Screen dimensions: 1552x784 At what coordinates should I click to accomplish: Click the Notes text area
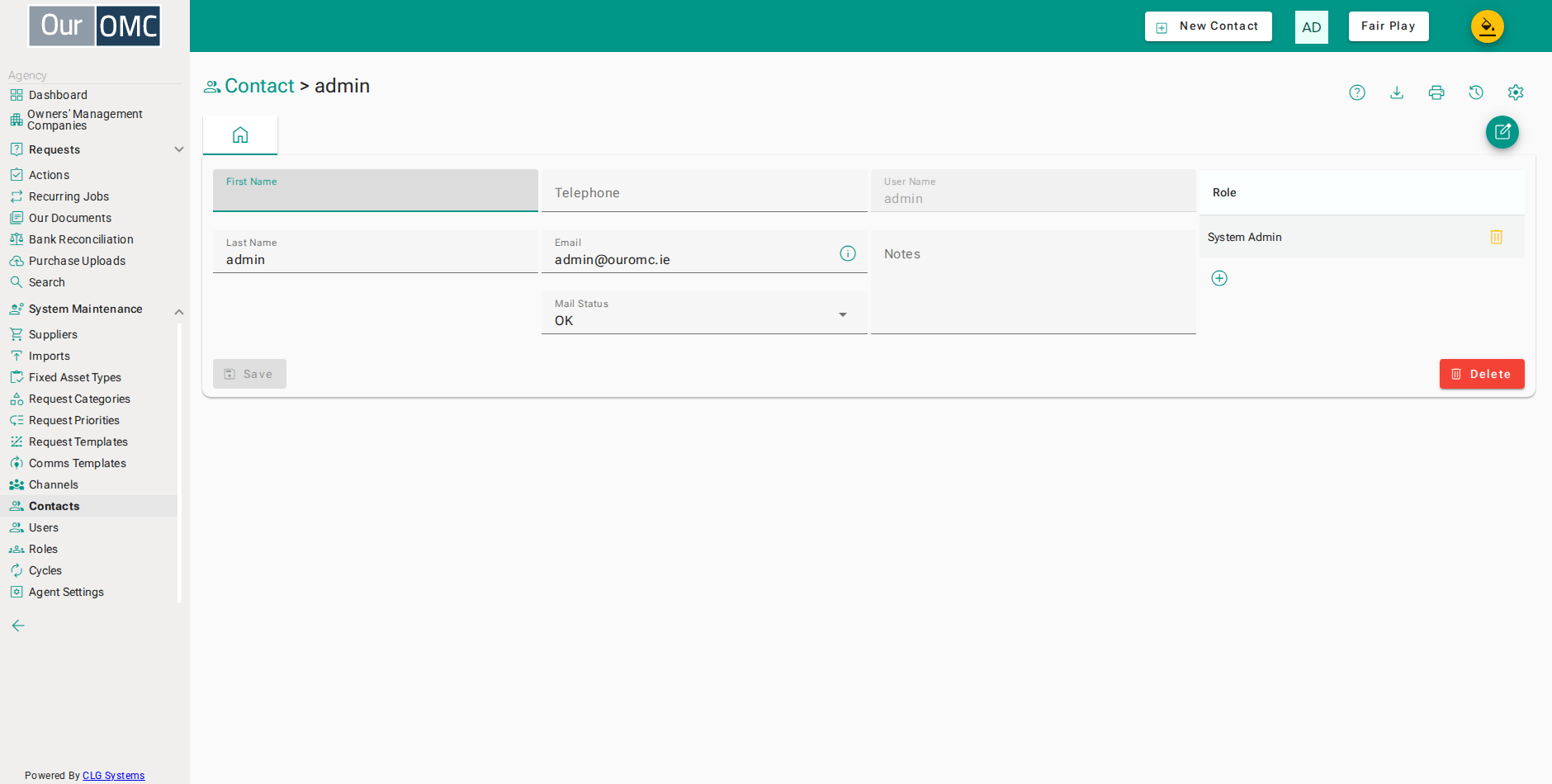click(x=1034, y=282)
